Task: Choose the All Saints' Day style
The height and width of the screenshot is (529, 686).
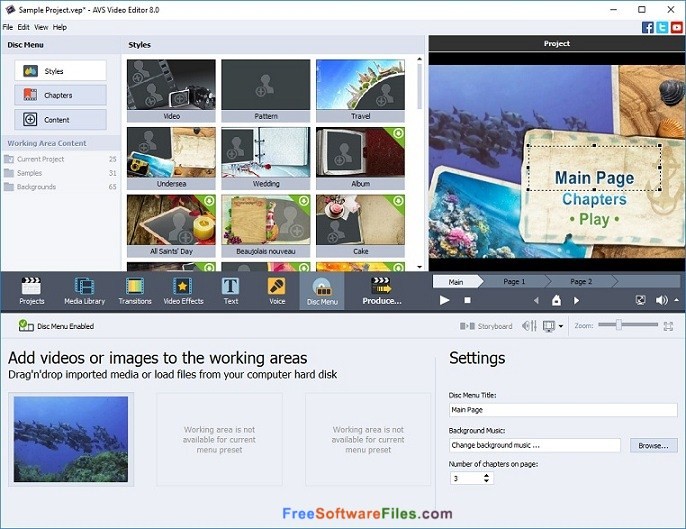Action: tap(171, 226)
